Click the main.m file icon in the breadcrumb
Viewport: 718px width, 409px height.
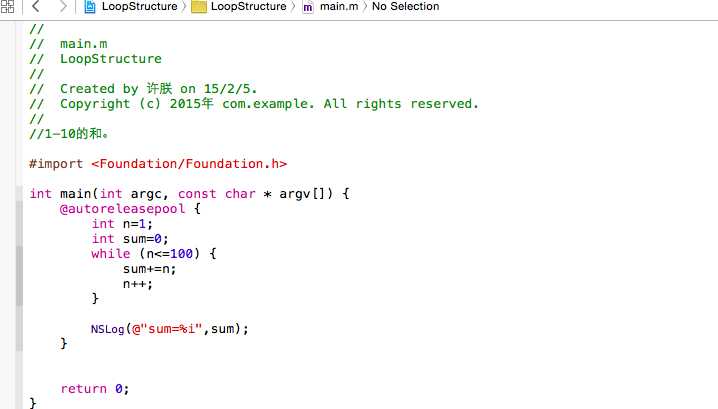click(308, 7)
